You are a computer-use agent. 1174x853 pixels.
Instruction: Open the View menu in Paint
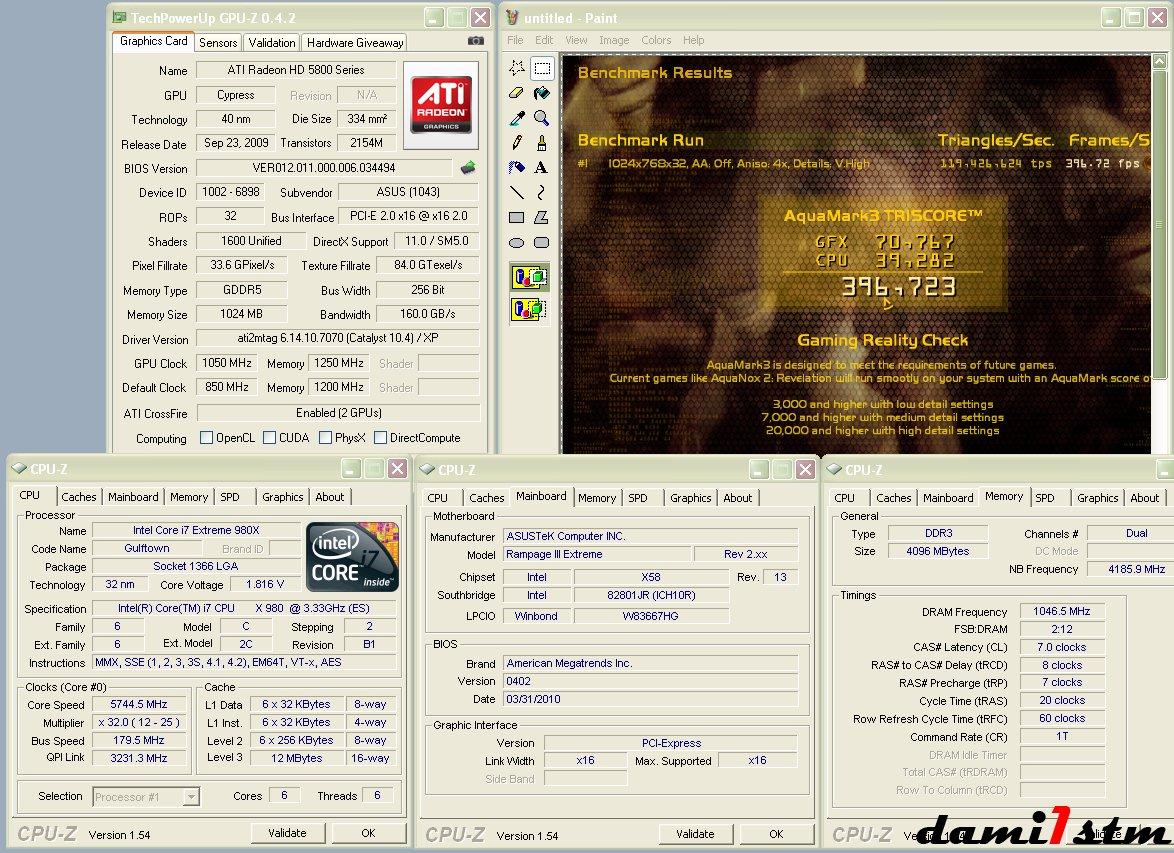pos(576,40)
